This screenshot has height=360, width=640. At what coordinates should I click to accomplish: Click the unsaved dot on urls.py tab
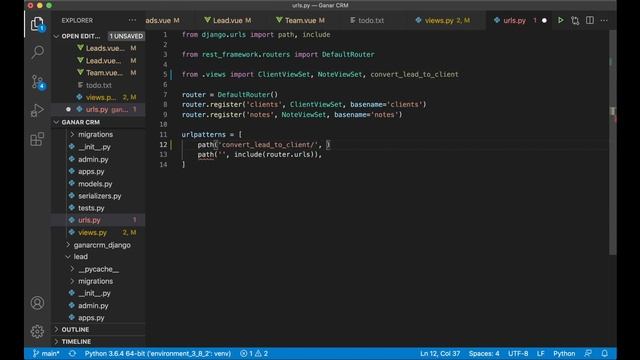(x=544, y=20)
